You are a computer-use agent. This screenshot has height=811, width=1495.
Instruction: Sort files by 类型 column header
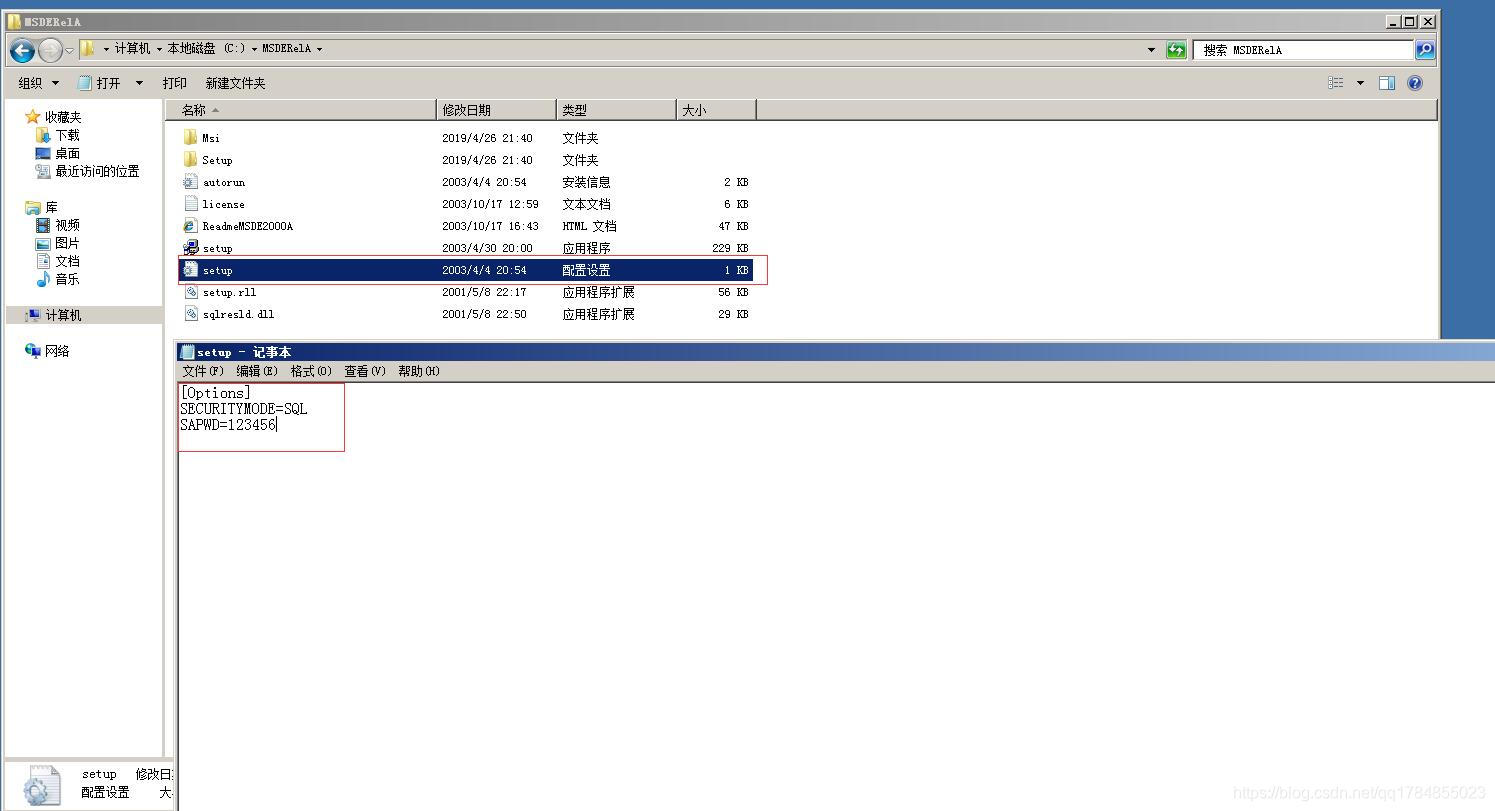click(616, 110)
